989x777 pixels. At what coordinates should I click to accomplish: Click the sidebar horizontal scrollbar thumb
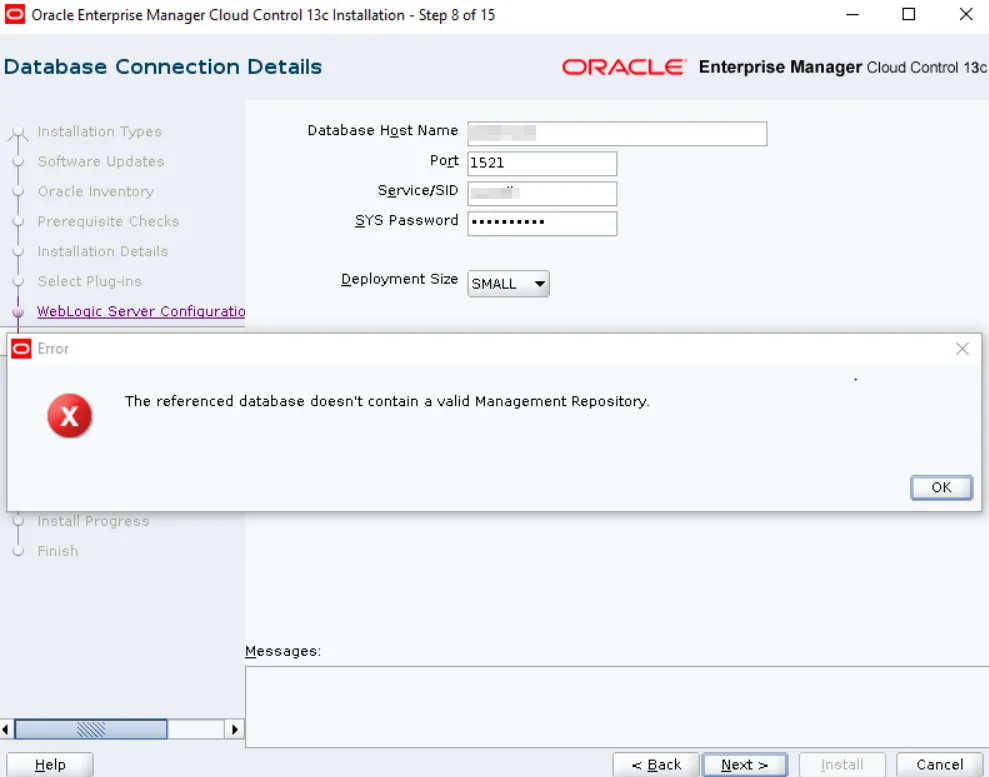pos(91,730)
